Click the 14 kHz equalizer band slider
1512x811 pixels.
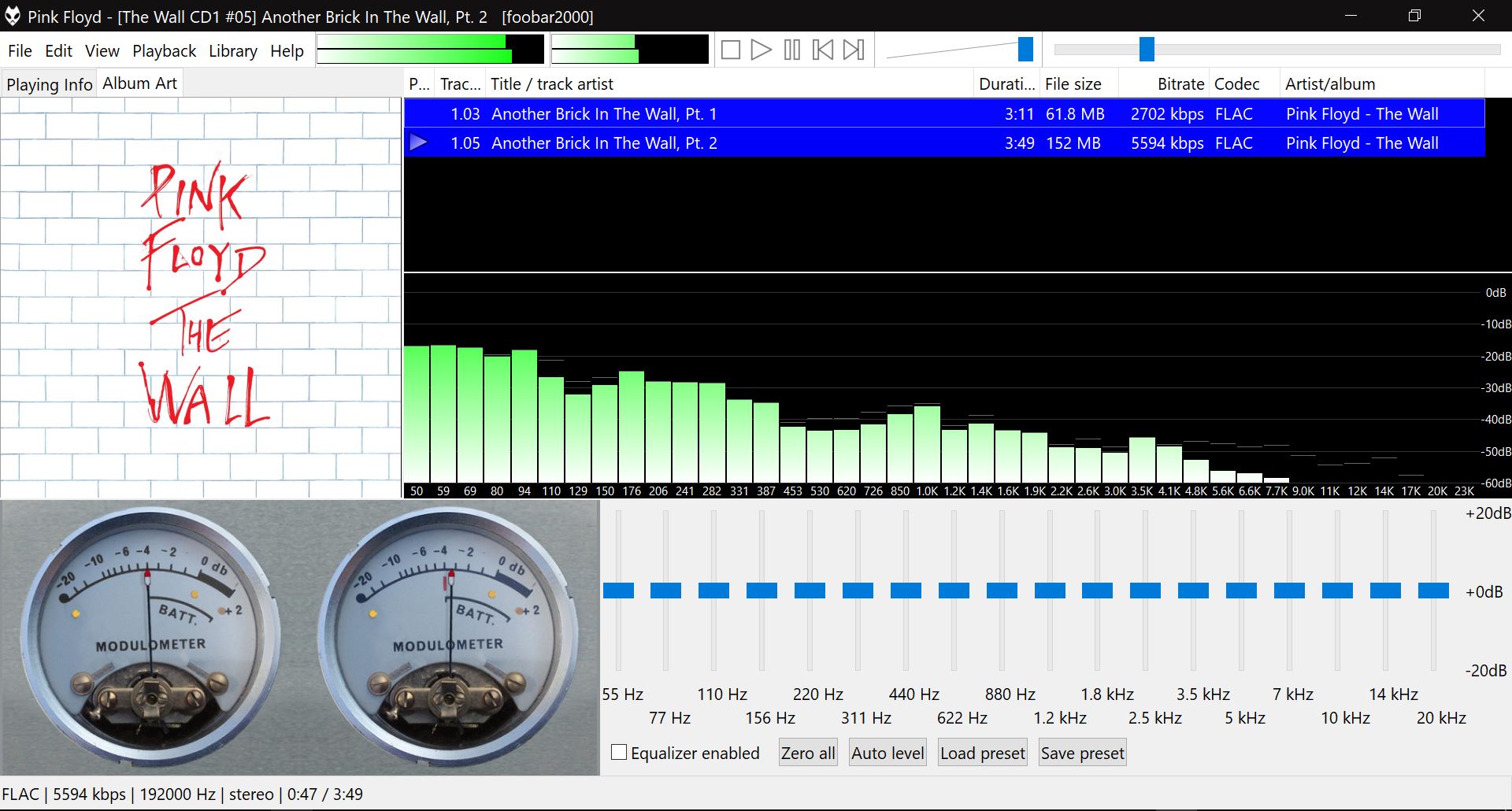[1386, 591]
